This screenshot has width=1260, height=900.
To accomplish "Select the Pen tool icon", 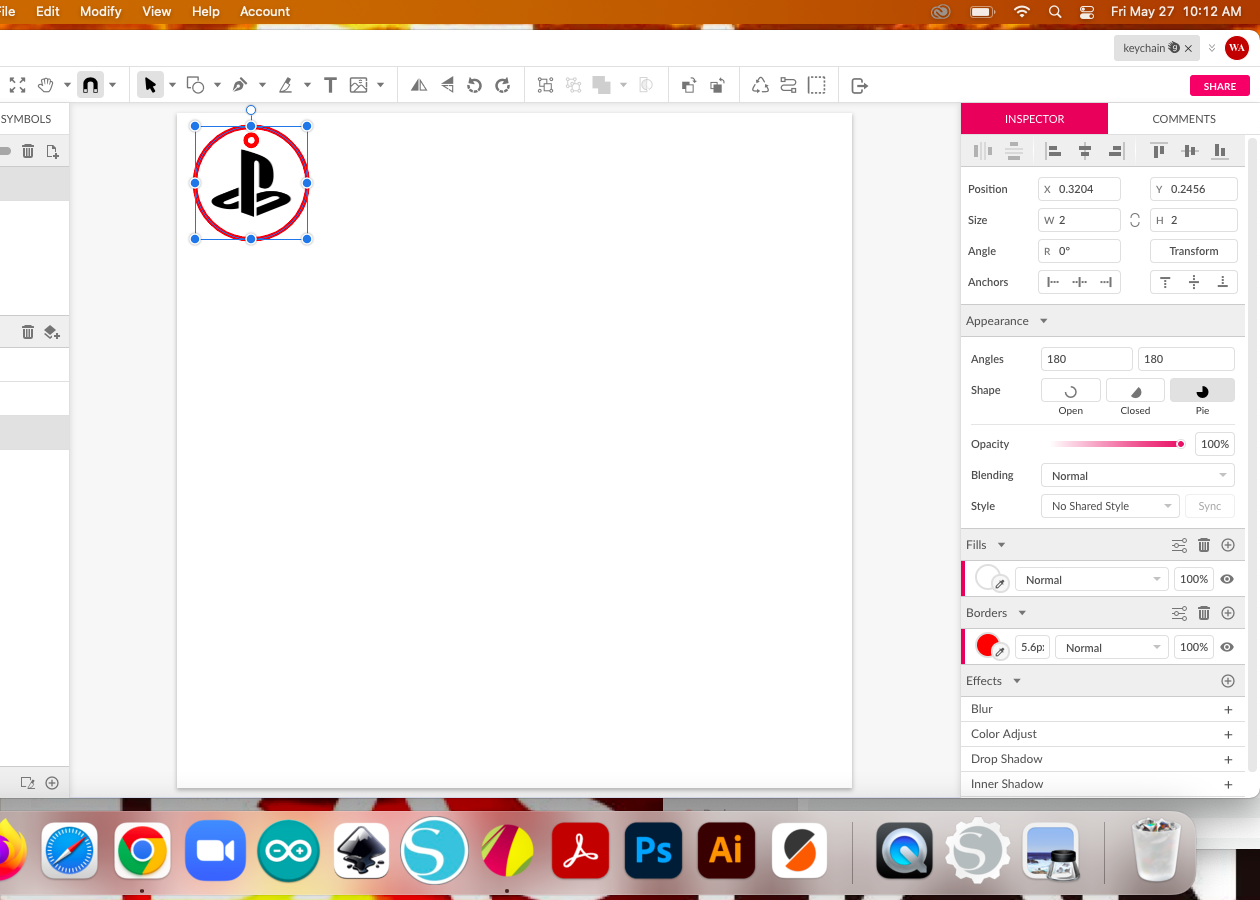I will point(240,85).
